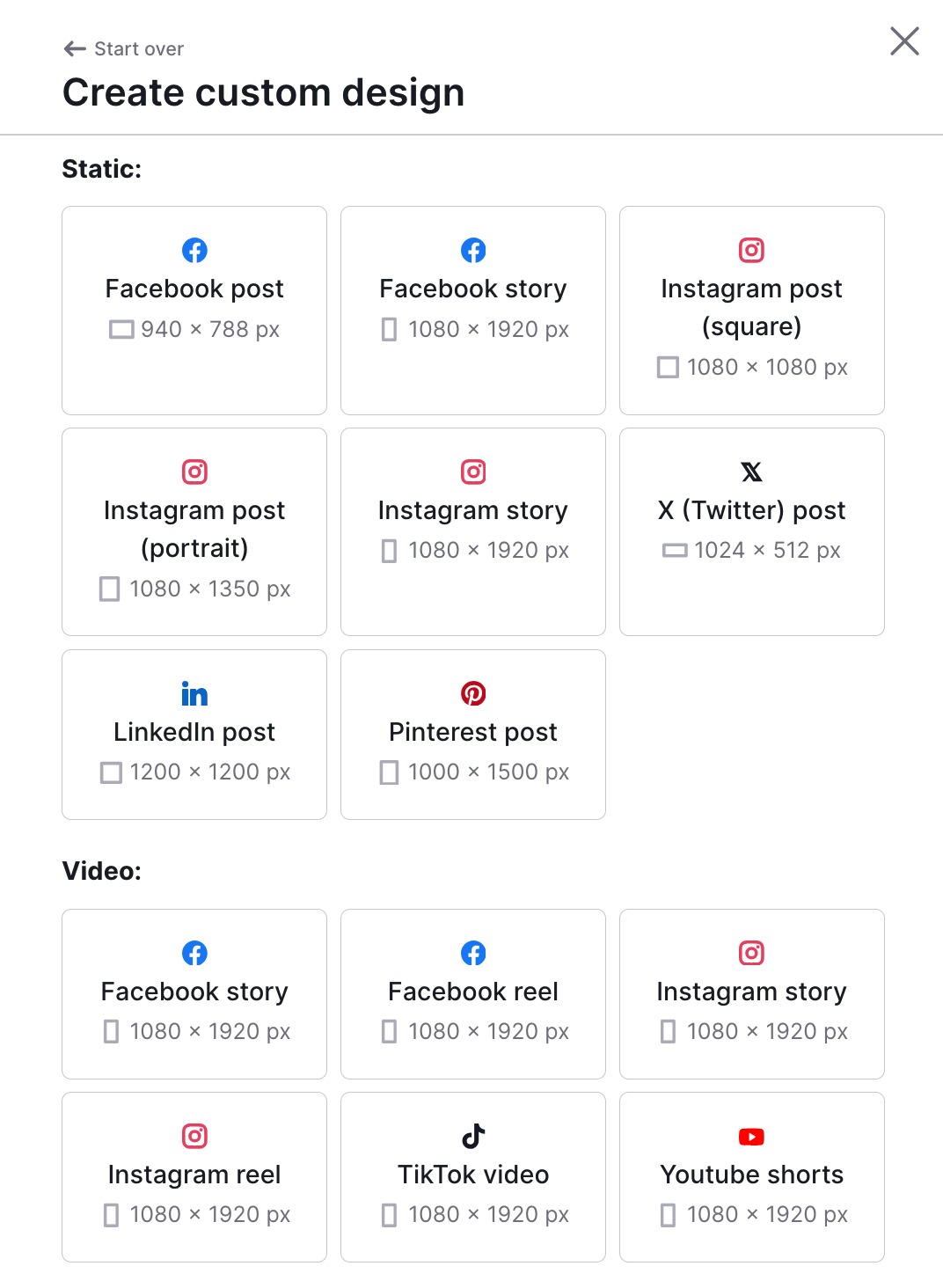The height and width of the screenshot is (1288, 943).
Task: Click the Instagram icon on Instagram story video card
Action: click(751, 953)
